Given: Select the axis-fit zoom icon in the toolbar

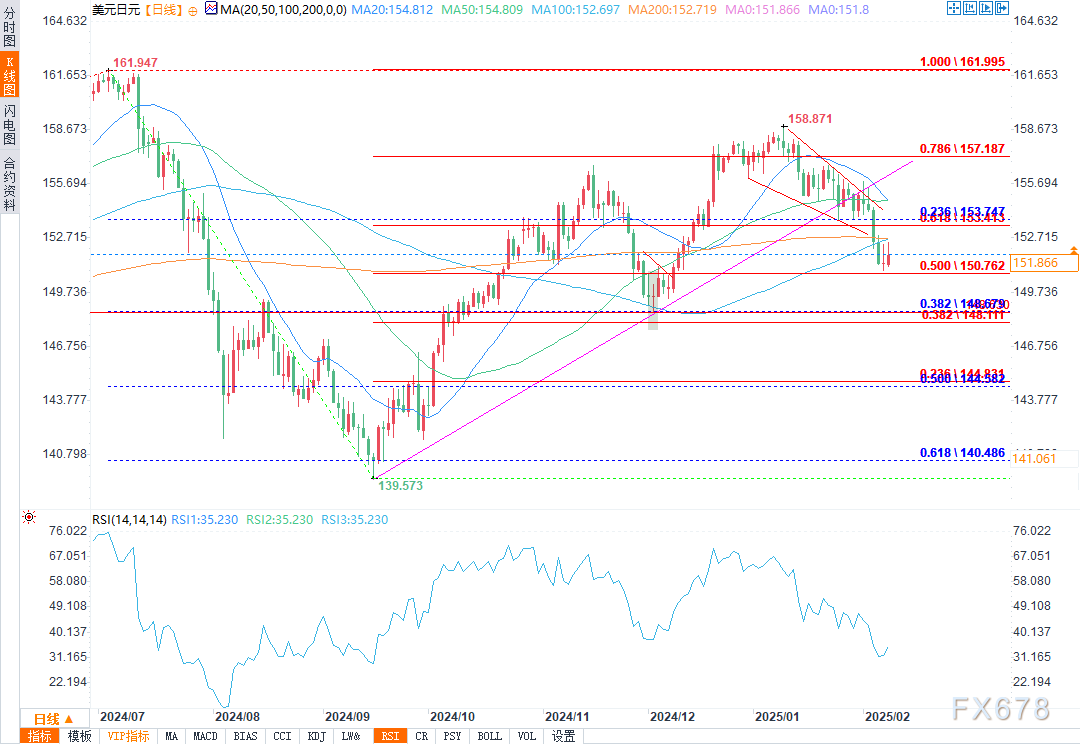Looking at the screenshot, I should click(x=969, y=8).
